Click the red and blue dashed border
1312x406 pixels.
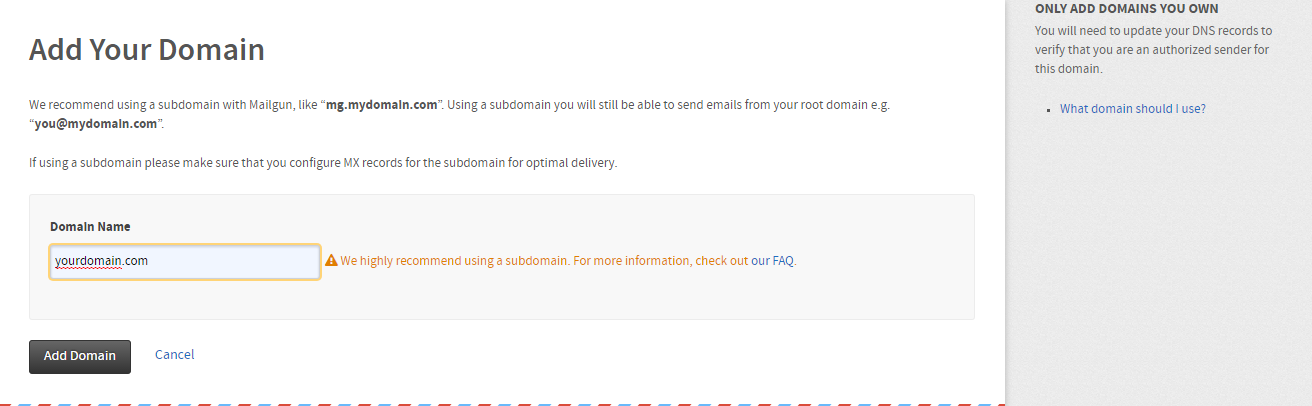pyautogui.click(x=500, y=404)
